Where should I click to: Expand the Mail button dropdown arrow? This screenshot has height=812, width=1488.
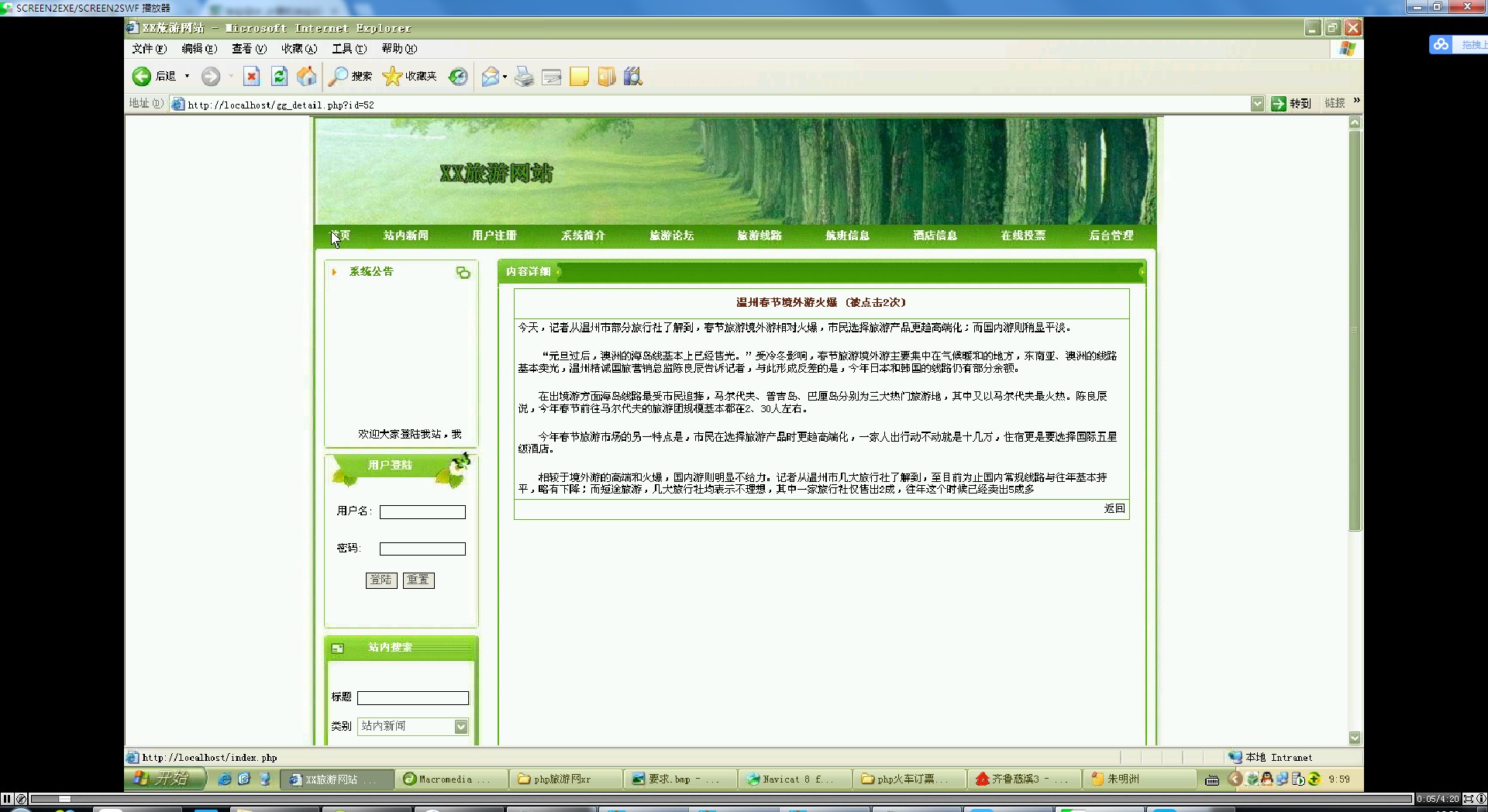coord(505,77)
